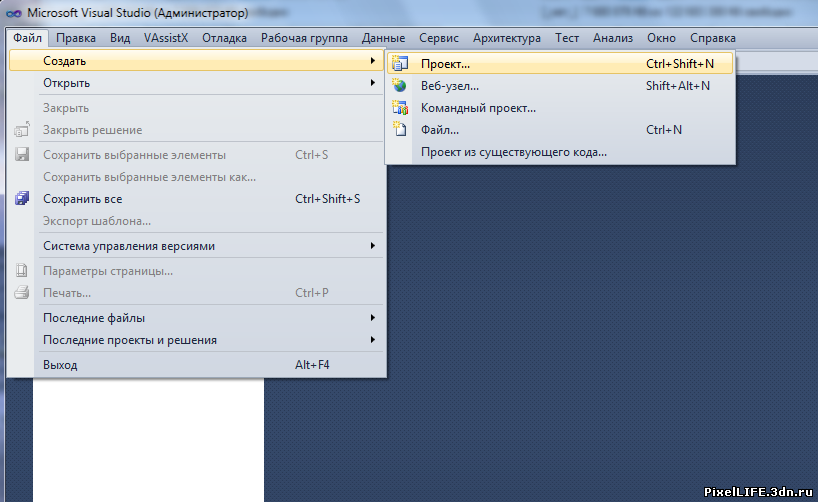Open the Справка menu
The height and width of the screenshot is (502, 818).
(x=713, y=38)
